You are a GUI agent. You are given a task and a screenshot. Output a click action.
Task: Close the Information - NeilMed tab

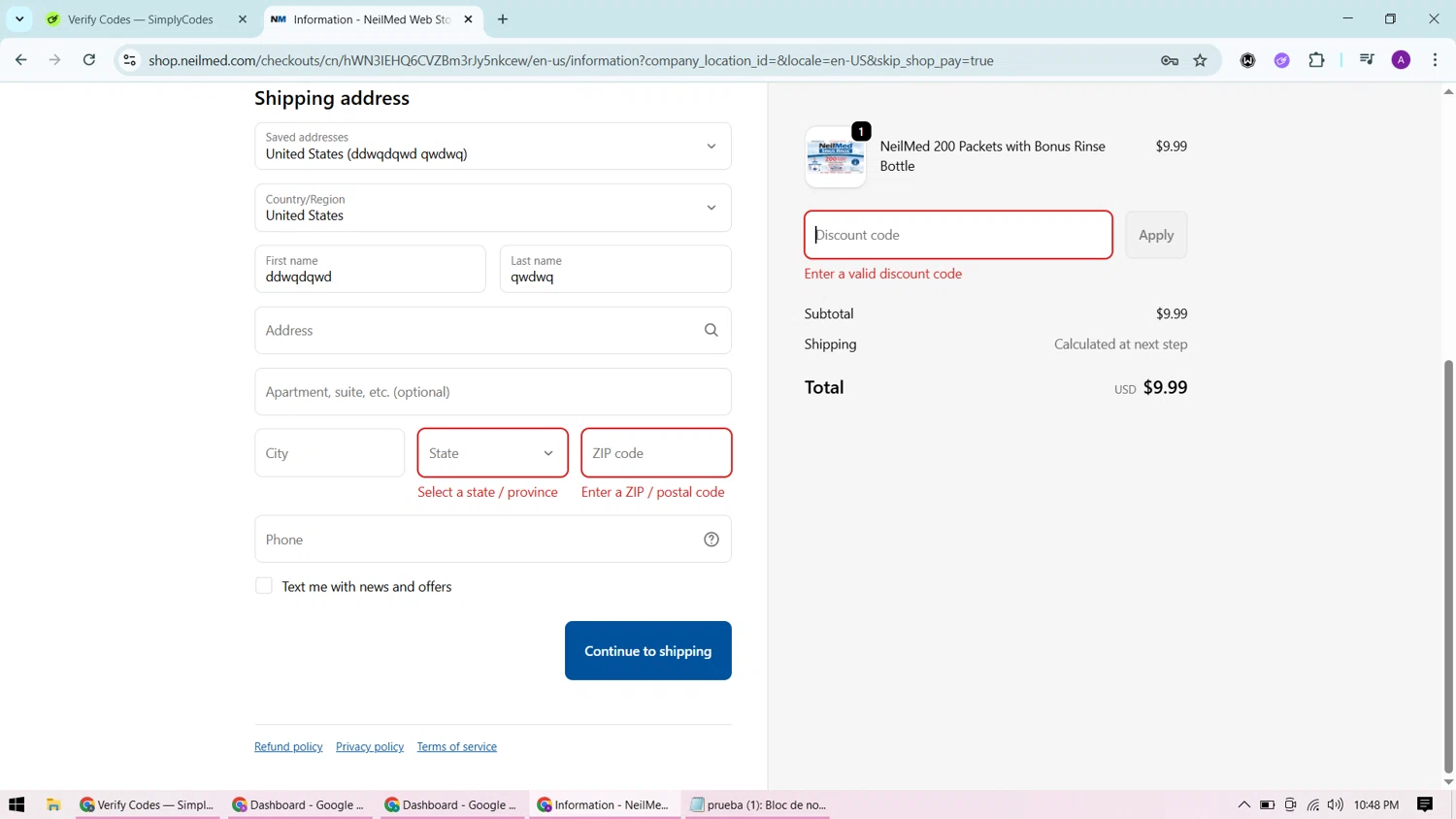coord(469,19)
